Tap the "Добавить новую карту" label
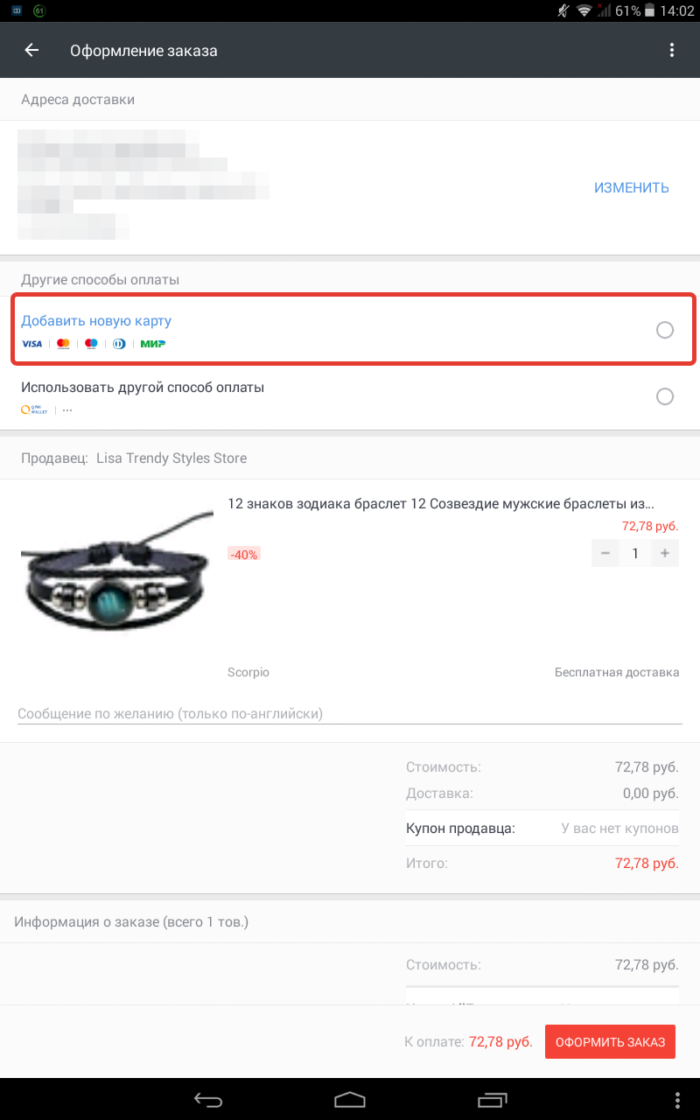This screenshot has height=1120, width=700. coord(97,321)
